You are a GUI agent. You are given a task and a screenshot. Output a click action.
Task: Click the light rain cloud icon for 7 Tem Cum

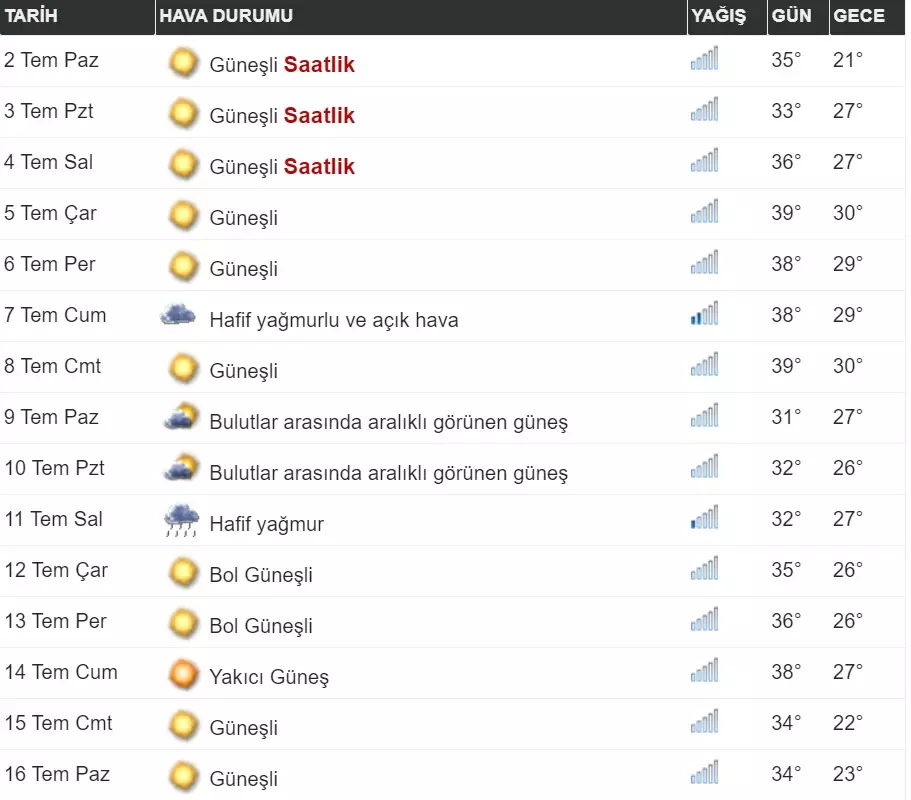(x=179, y=316)
